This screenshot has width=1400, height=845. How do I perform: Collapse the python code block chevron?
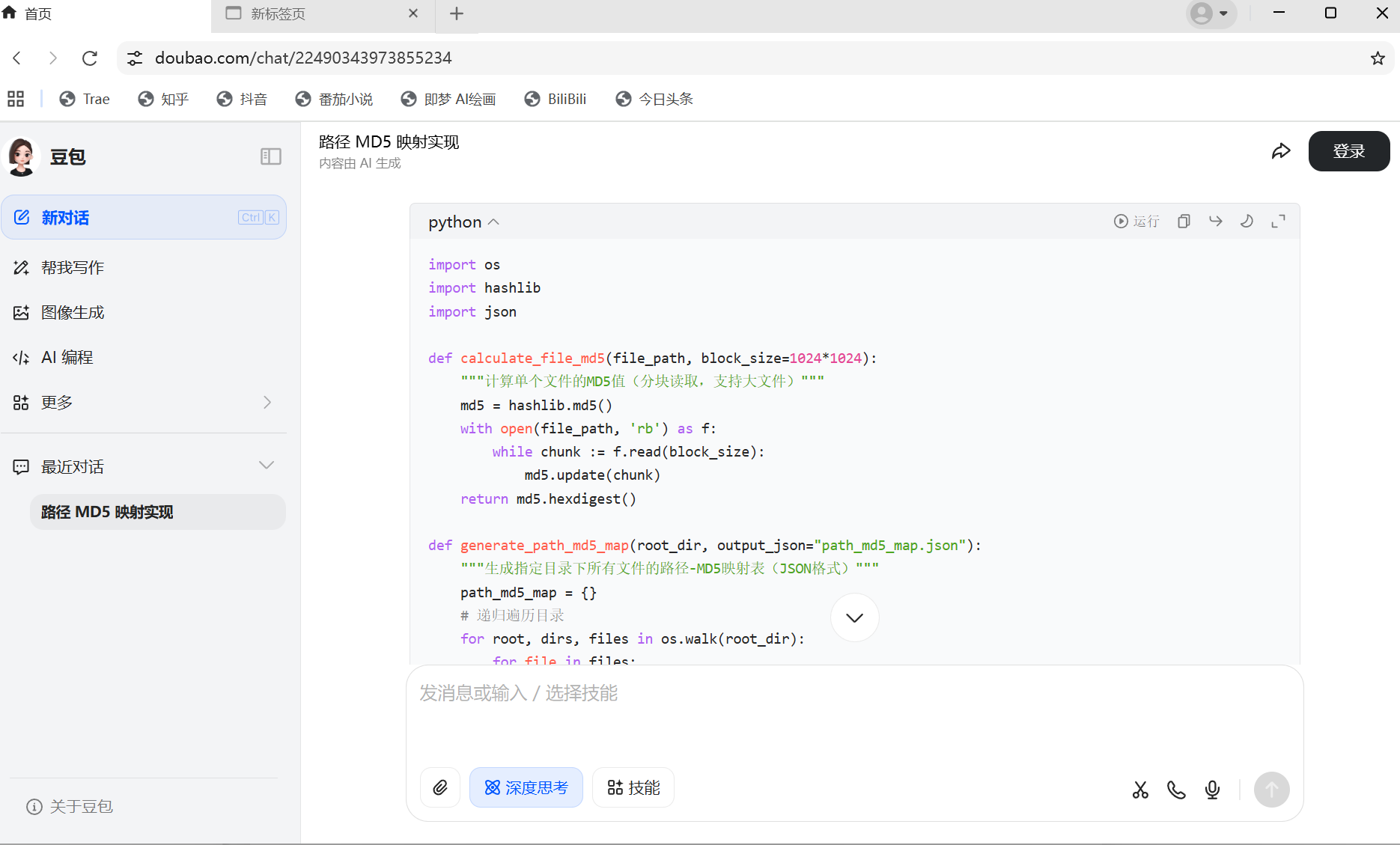(x=493, y=222)
